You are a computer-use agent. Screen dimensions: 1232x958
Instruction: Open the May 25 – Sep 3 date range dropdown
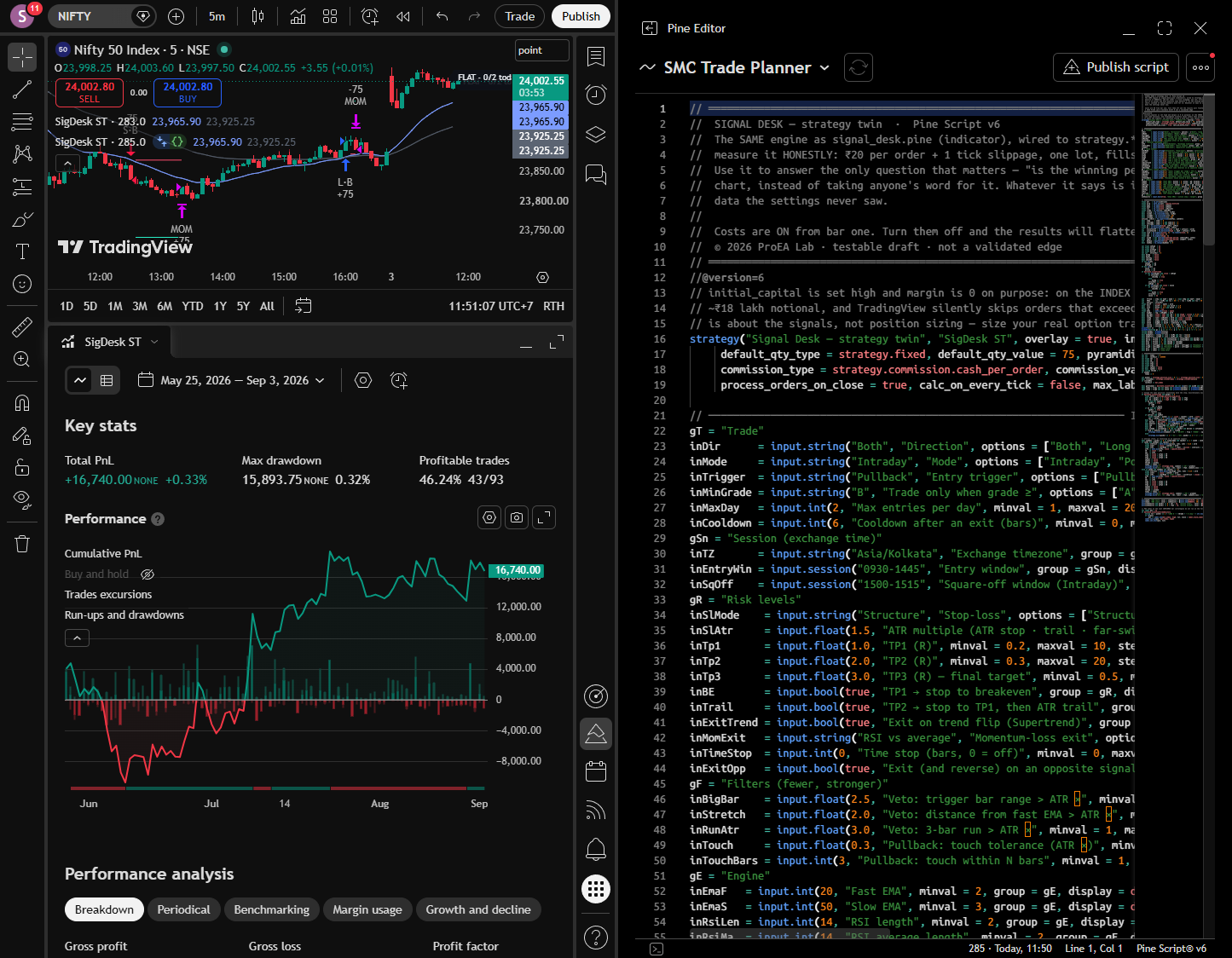(x=231, y=380)
